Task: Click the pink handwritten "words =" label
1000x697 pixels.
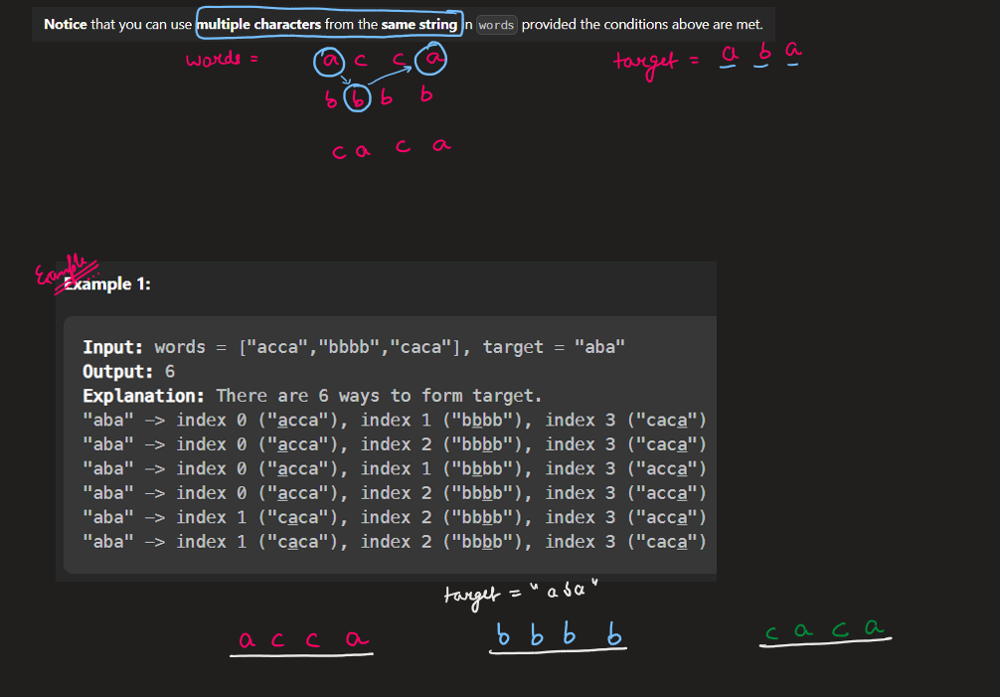Action: [222, 59]
